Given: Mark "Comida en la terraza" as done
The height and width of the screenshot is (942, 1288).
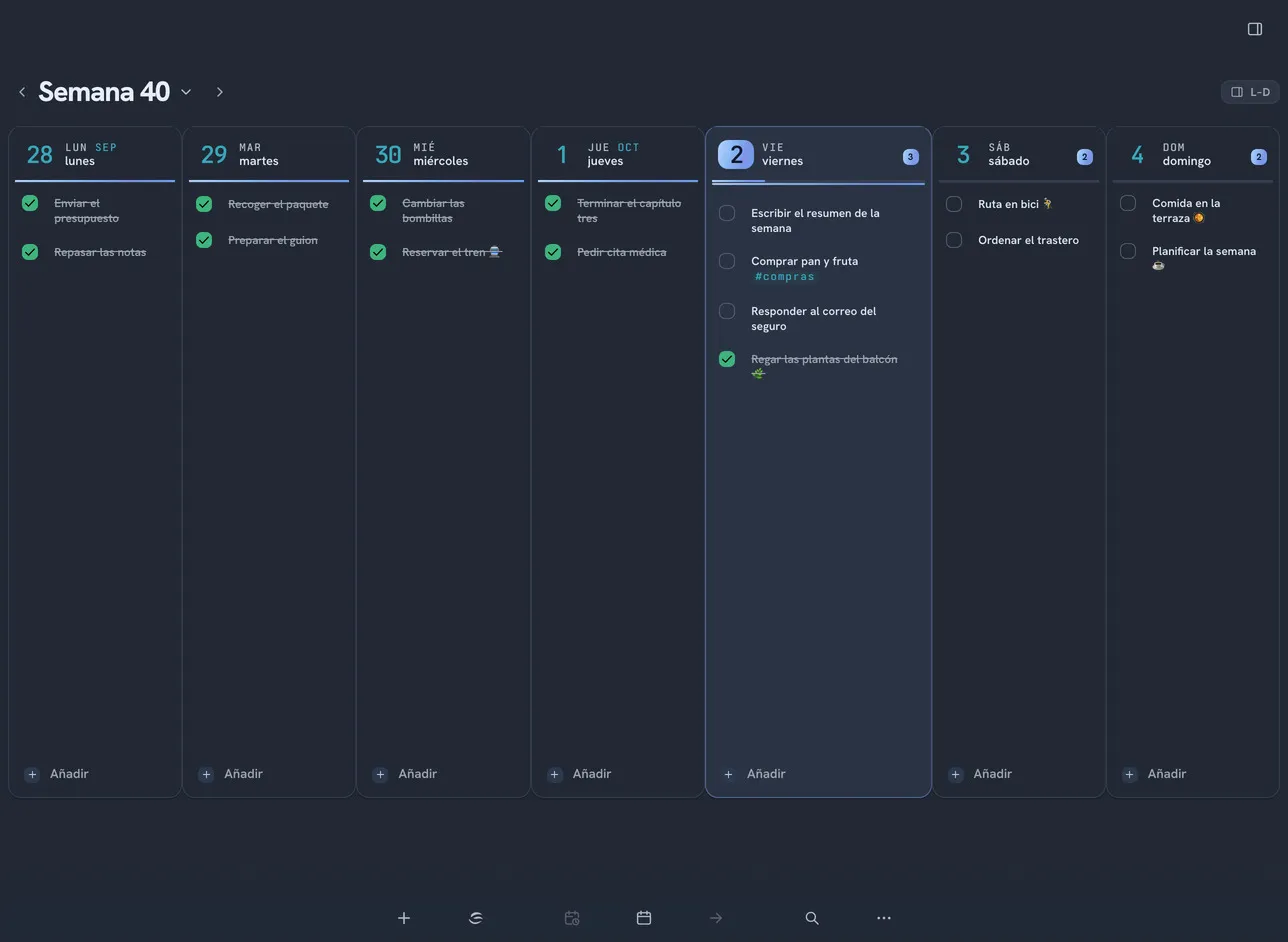Looking at the screenshot, I should [x=1128, y=203].
